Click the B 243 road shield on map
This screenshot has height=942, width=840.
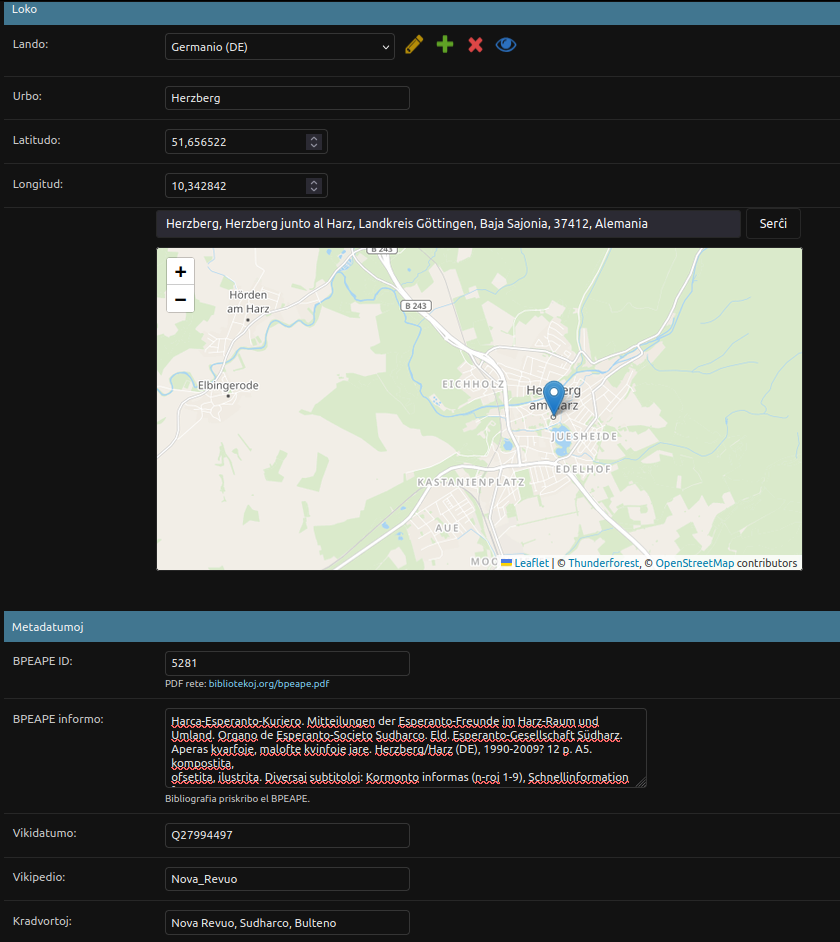tap(416, 306)
